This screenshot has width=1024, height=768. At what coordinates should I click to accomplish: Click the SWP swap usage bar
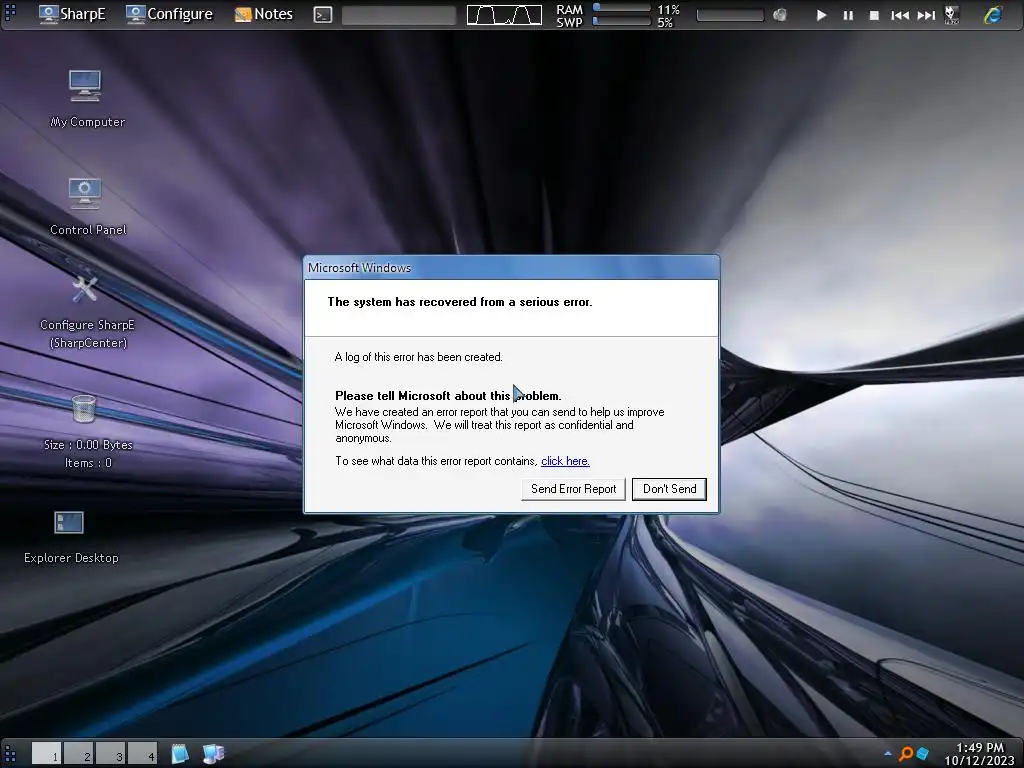point(621,21)
